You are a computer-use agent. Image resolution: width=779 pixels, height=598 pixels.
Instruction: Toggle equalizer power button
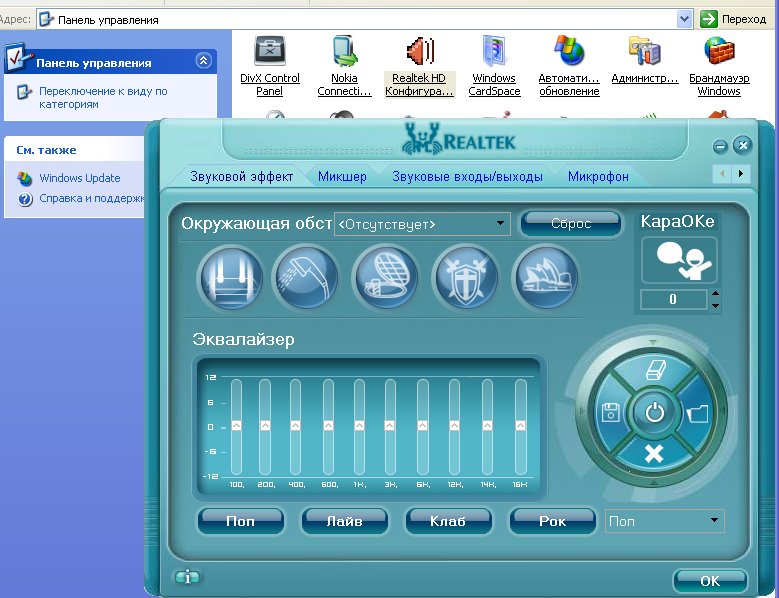(x=654, y=412)
